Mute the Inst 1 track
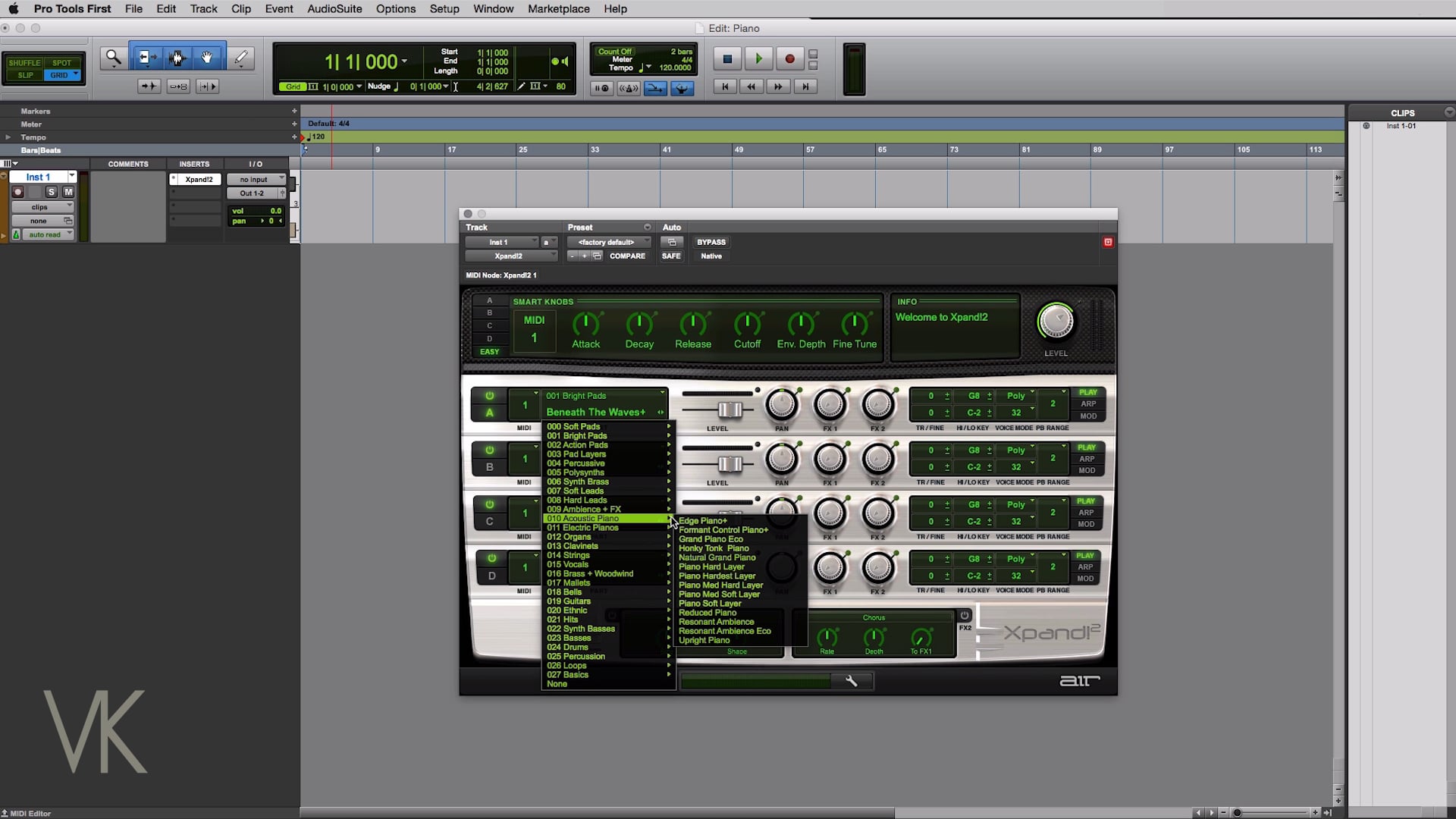Viewport: 1456px width, 819px height. (68, 192)
